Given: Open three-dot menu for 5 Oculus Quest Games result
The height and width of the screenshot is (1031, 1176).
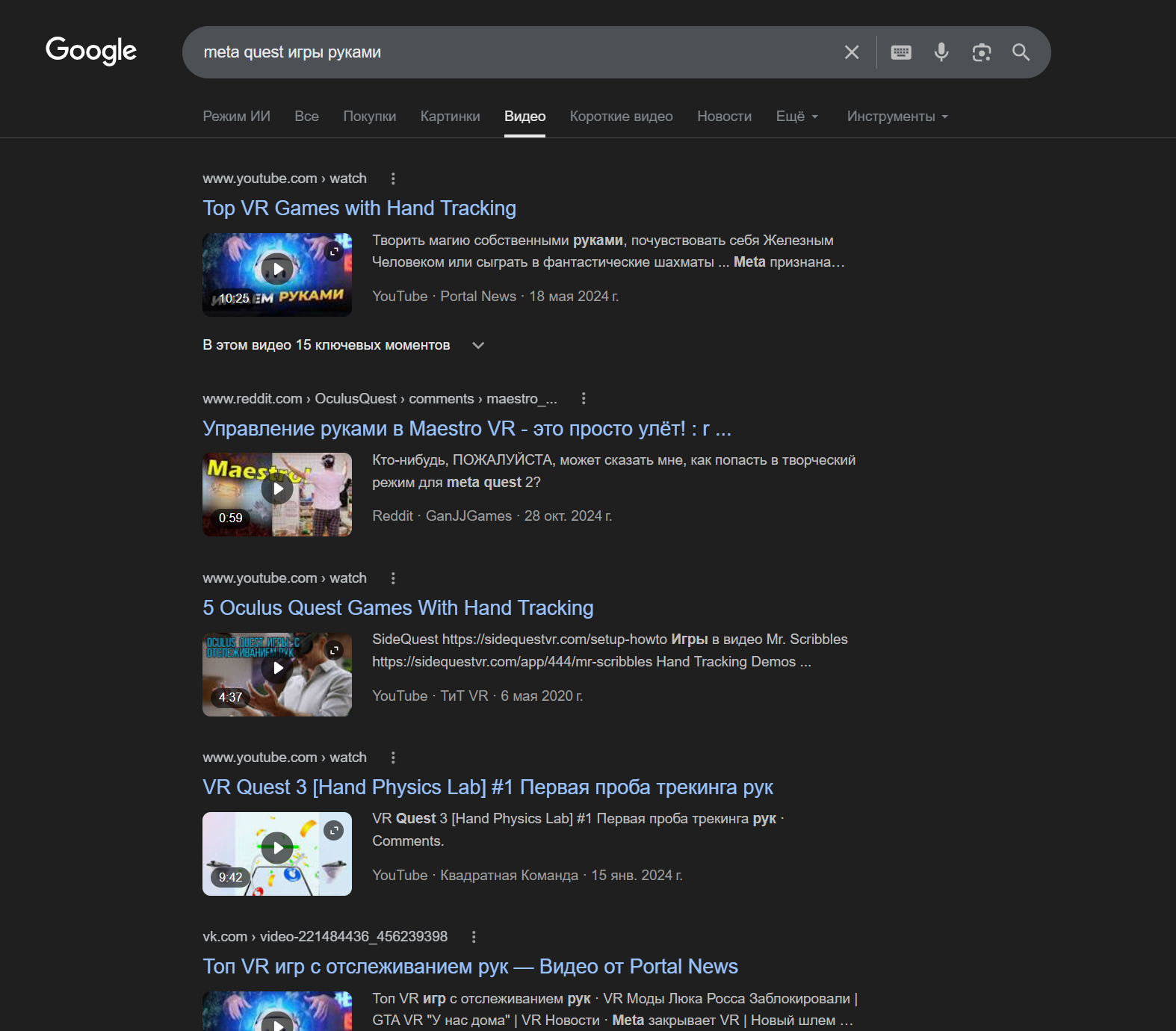Looking at the screenshot, I should pos(393,578).
